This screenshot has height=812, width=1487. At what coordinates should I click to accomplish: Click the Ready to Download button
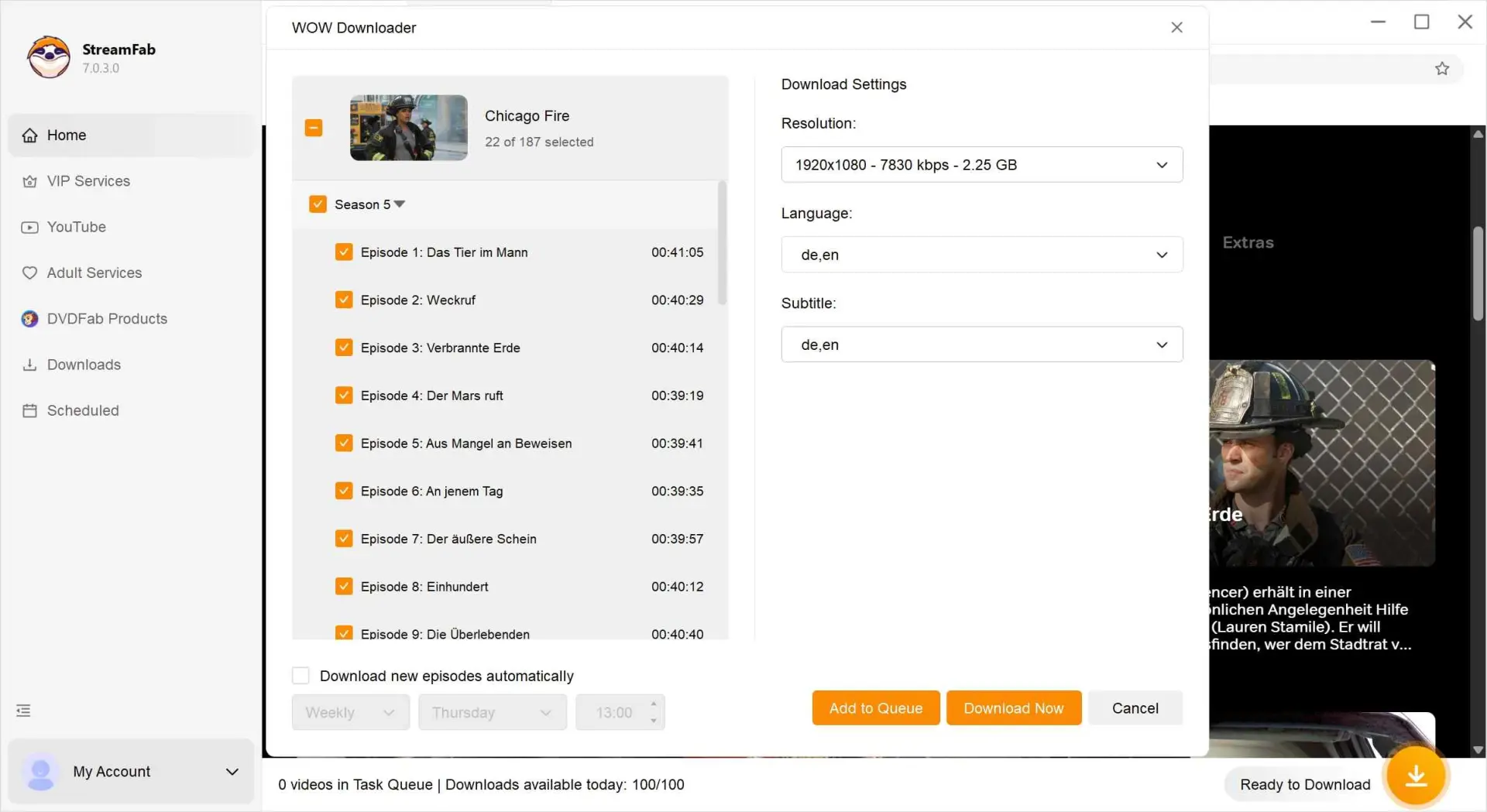point(1305,785)
